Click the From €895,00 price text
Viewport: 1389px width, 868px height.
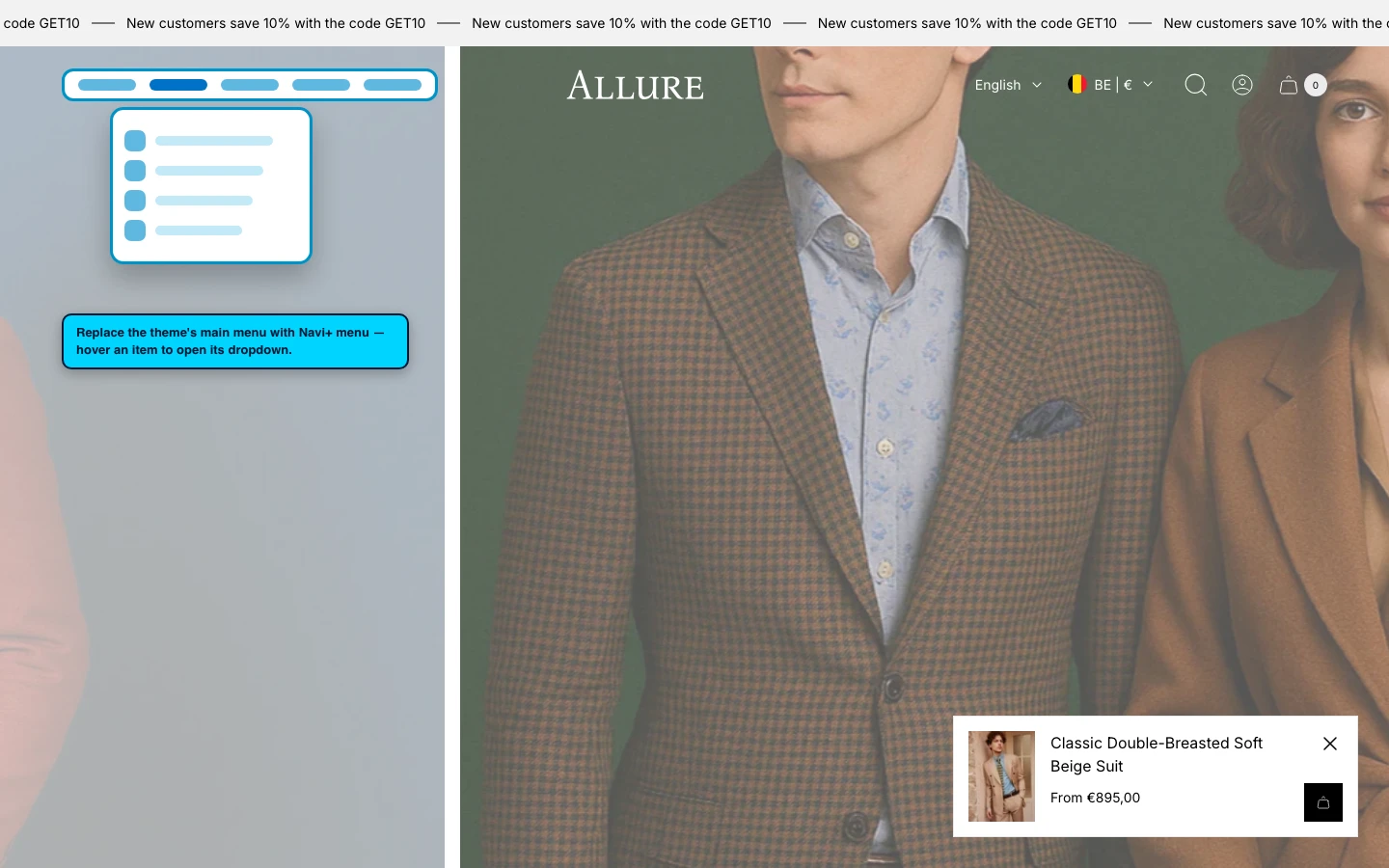(x=1095, y=798)
